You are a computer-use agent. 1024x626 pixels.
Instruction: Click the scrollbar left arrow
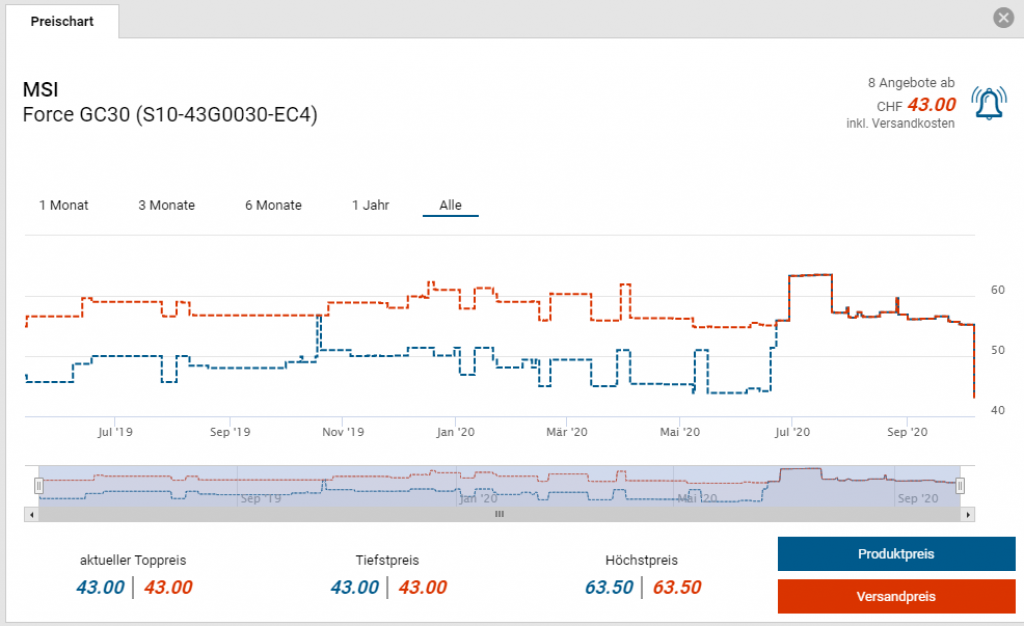[x=32, y=514]
